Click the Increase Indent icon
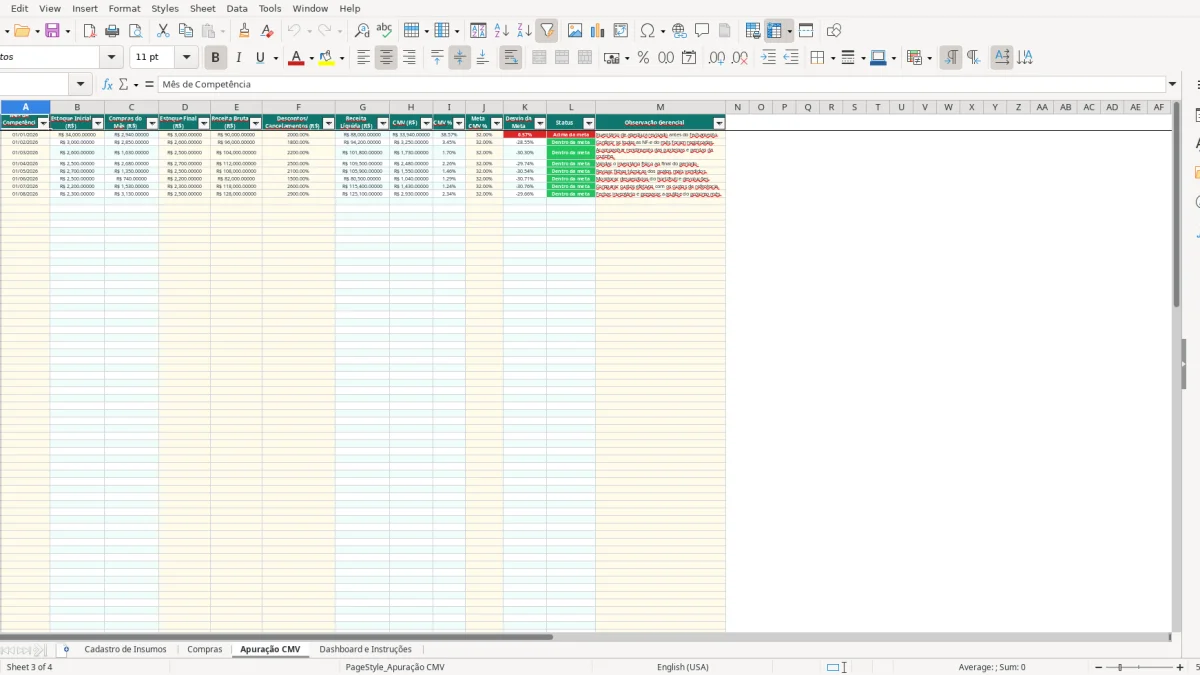Image resolution: width=1200 pixels, height=675 pixels. click(768, 58)
